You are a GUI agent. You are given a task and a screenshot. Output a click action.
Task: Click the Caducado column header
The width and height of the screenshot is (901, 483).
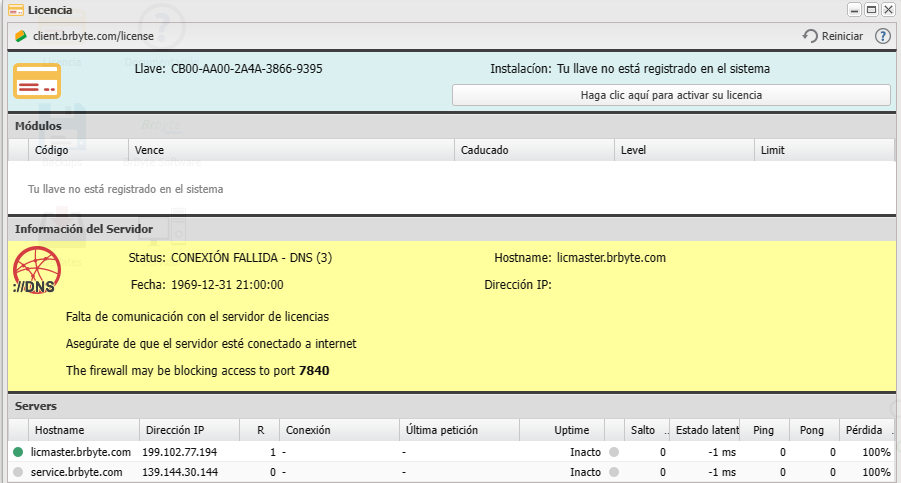[485, 150]
